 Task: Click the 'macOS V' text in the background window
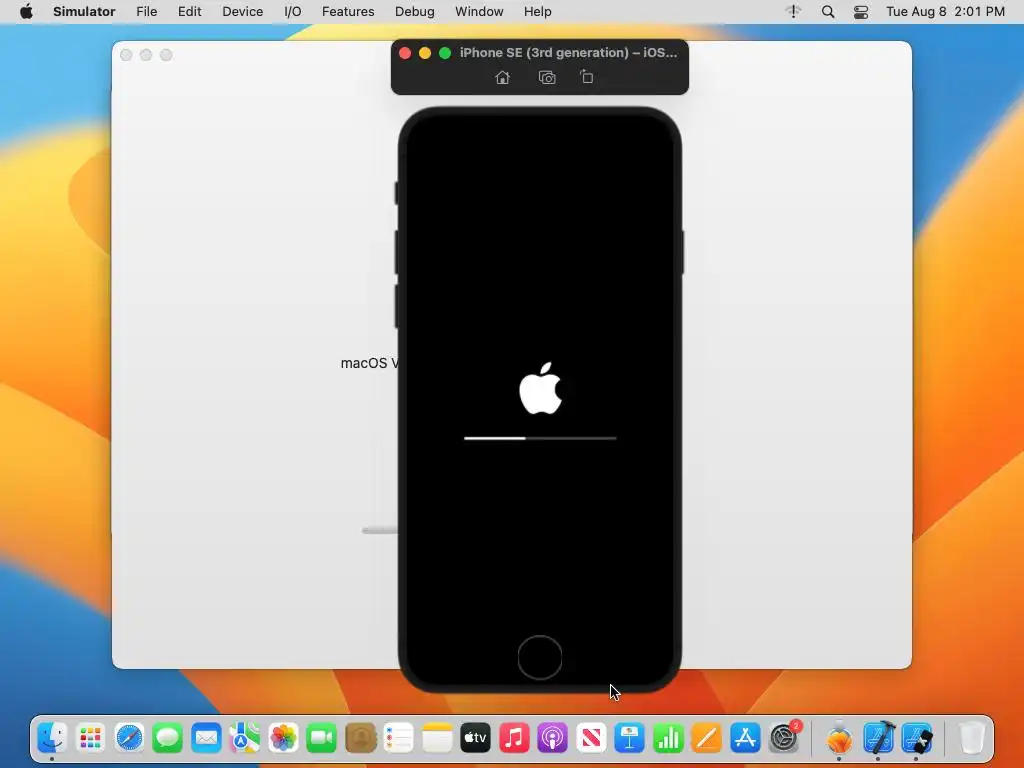pos(370,363)
